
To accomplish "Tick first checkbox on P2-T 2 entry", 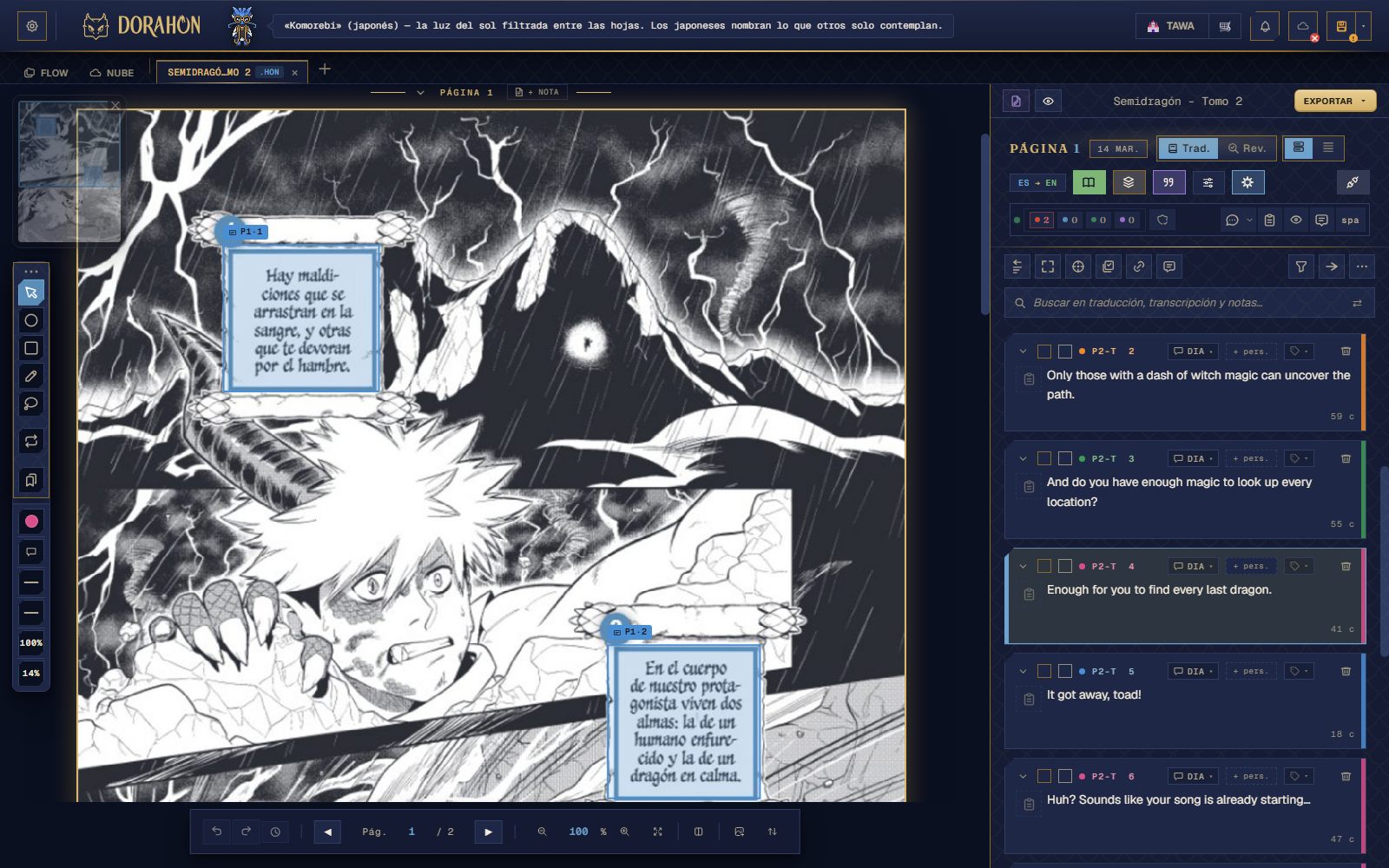I will coord(1044,352).
